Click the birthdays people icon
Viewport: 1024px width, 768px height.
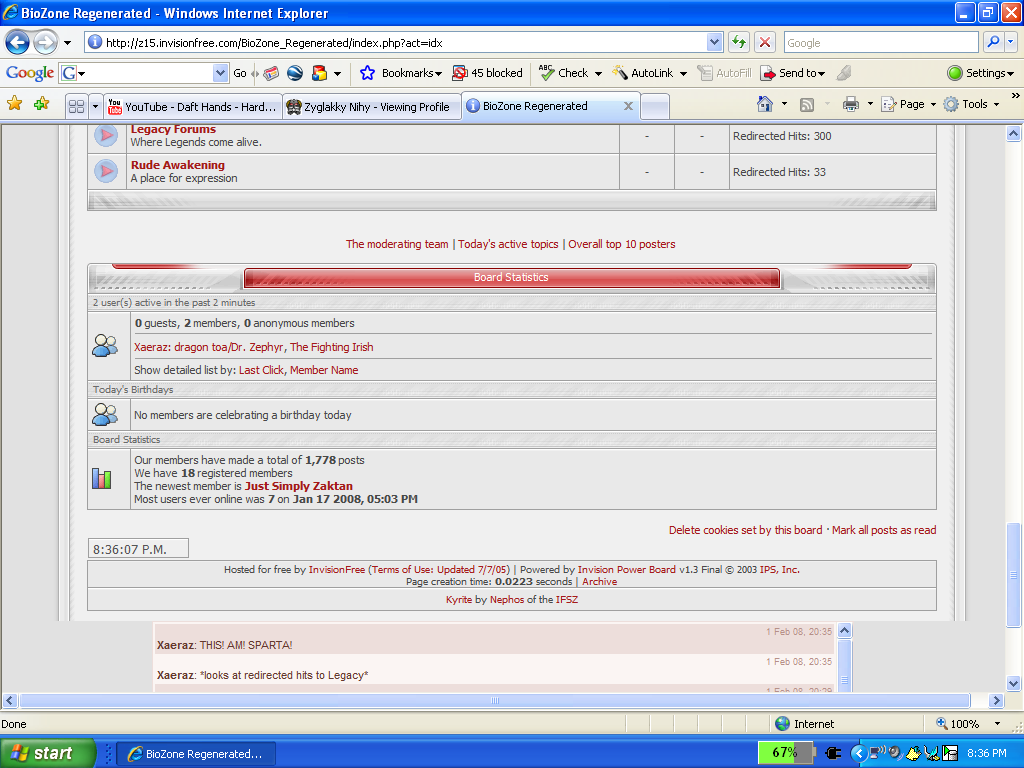105,414
